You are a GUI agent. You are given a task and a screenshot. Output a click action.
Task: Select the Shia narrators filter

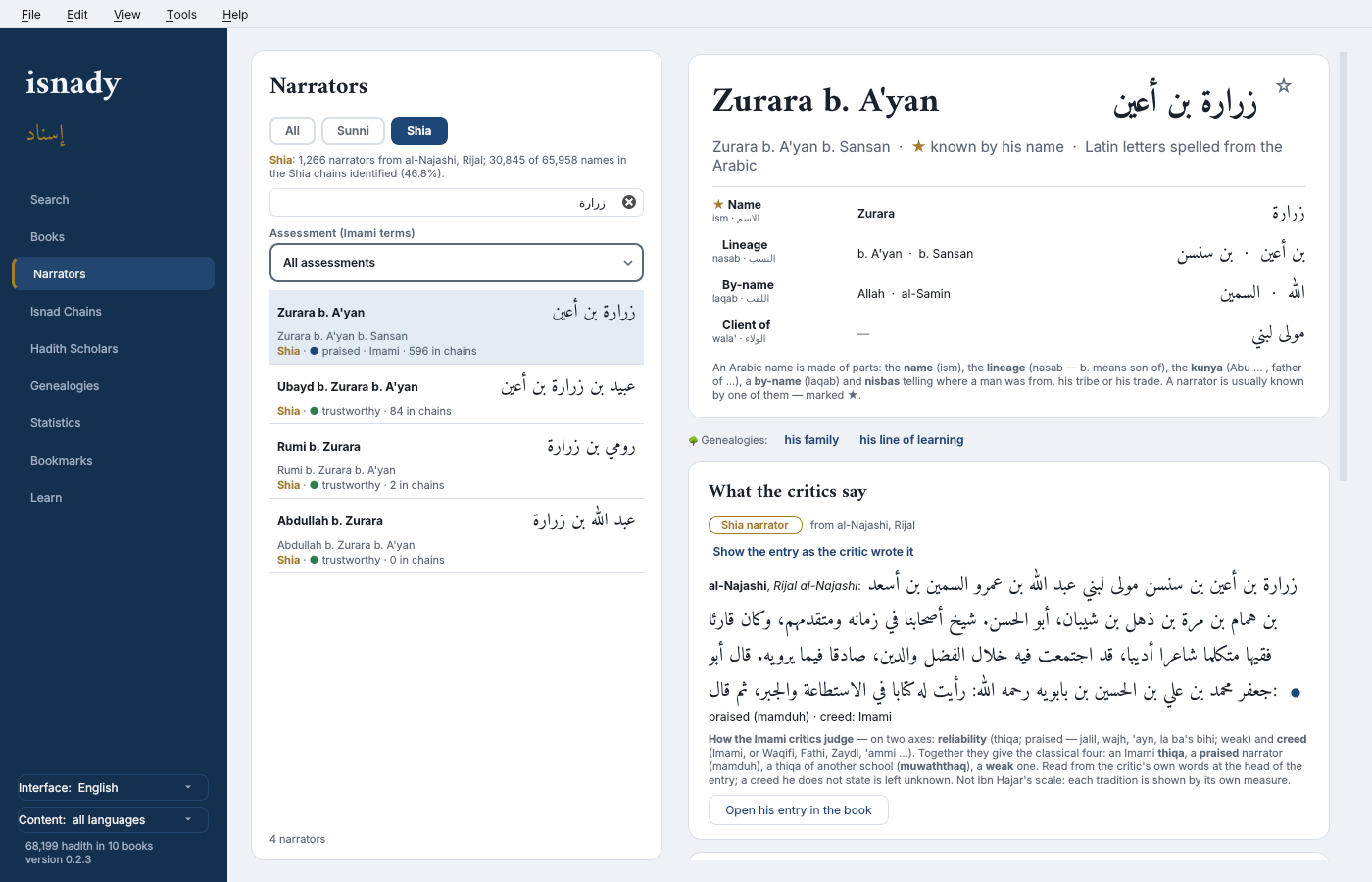pos(419,131)
